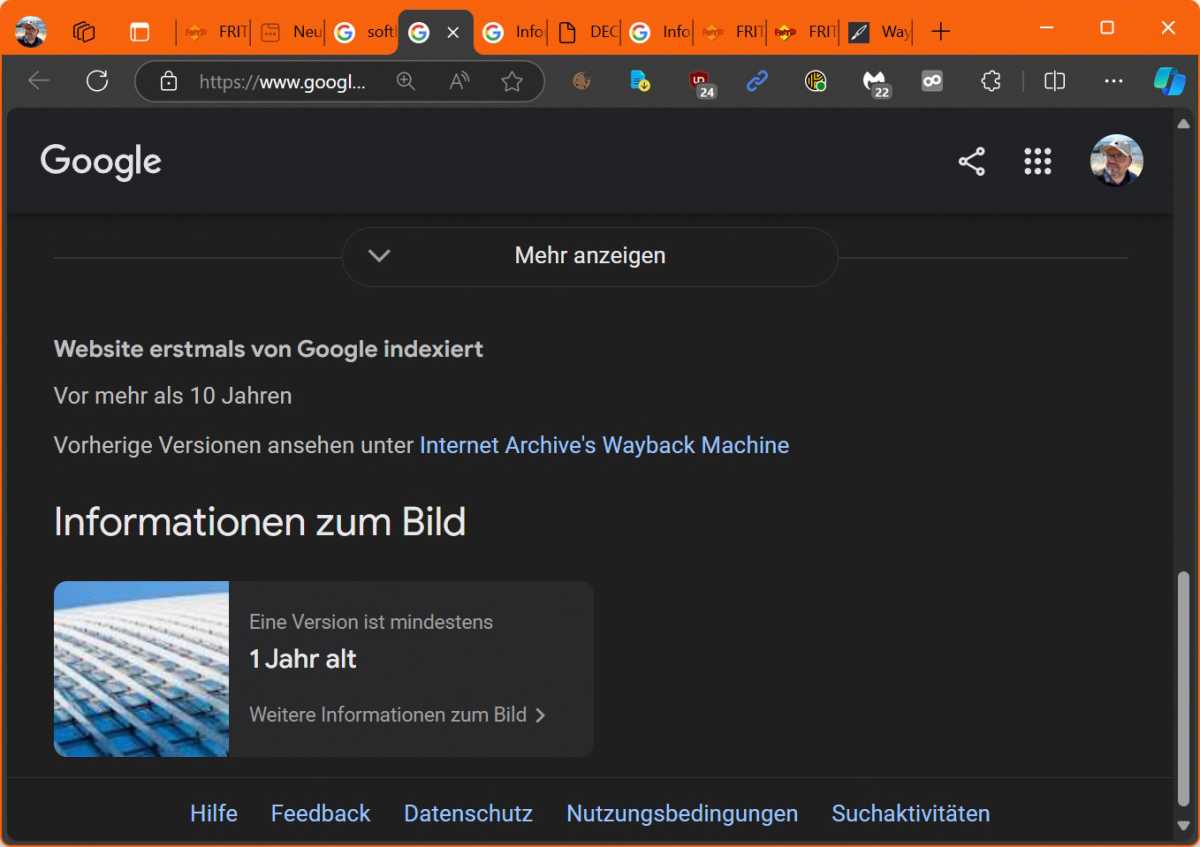Share this page using share icon
Viewport: 1200px width, 847px height.
972,162
